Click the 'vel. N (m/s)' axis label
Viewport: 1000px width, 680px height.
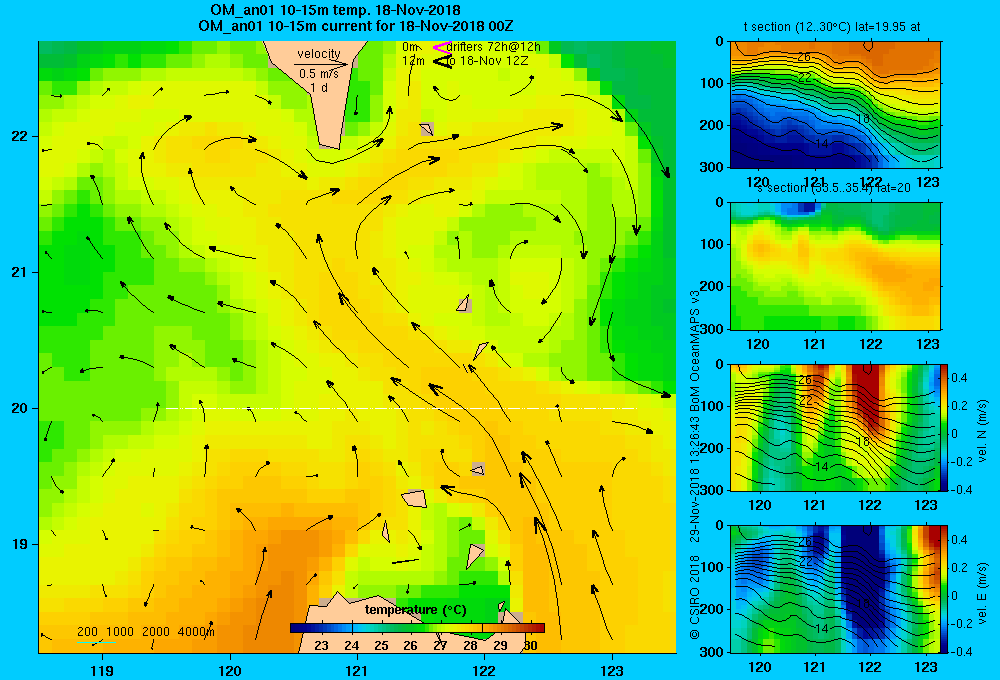coord(982,431)
